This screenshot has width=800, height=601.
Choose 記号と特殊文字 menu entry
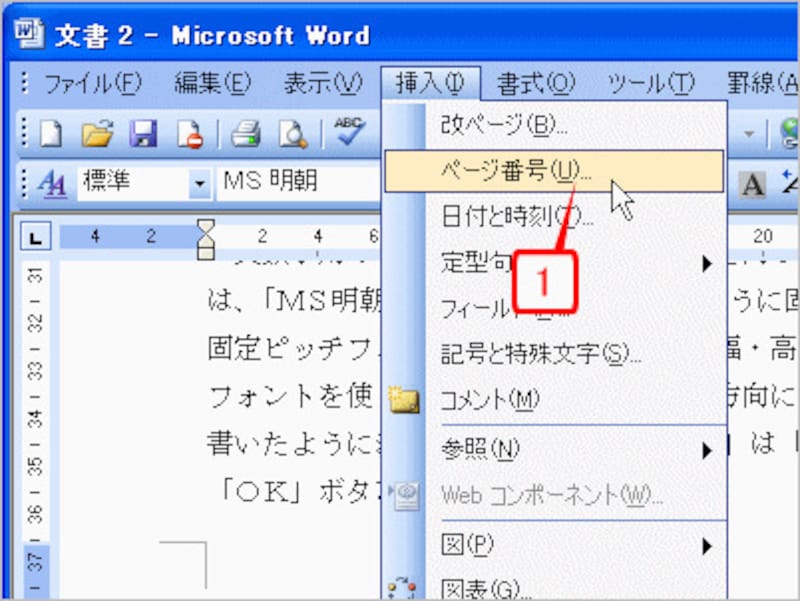(540, 355)
